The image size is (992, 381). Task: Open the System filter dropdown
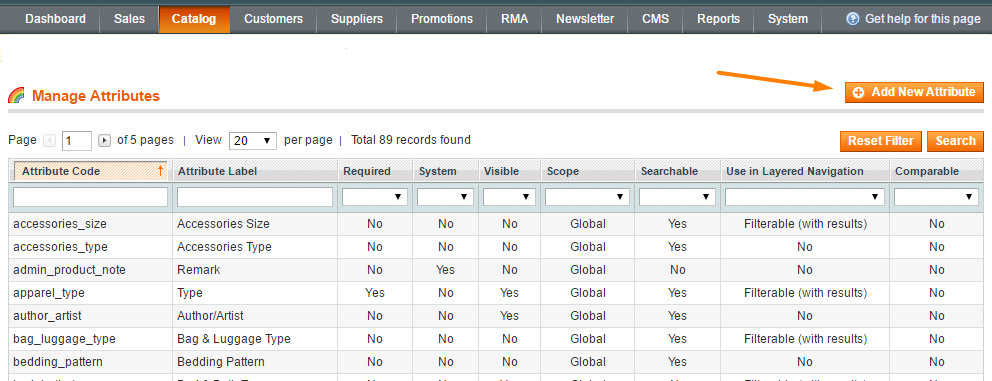(x=445, y=197)
